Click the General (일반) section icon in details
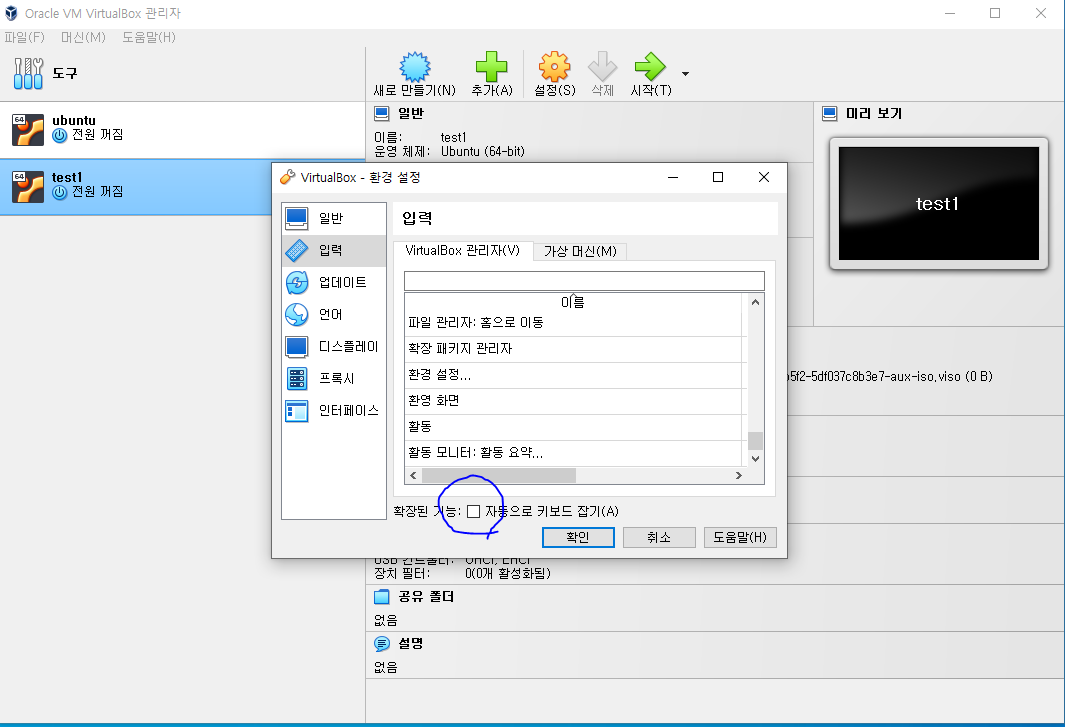 pyautogui.click(x=382, y=113)
